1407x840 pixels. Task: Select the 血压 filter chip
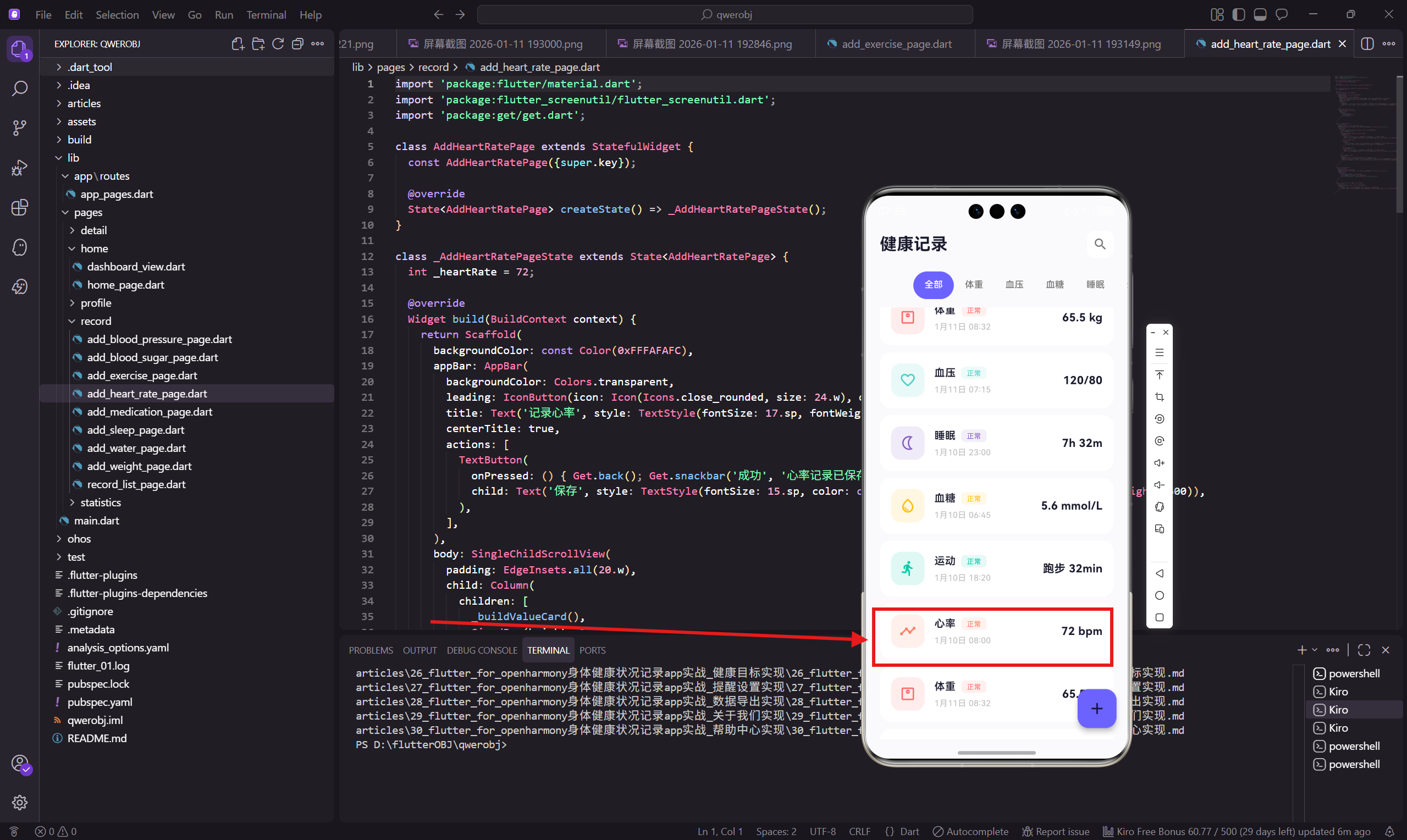pyautogui.click(x=1014, y=284)
